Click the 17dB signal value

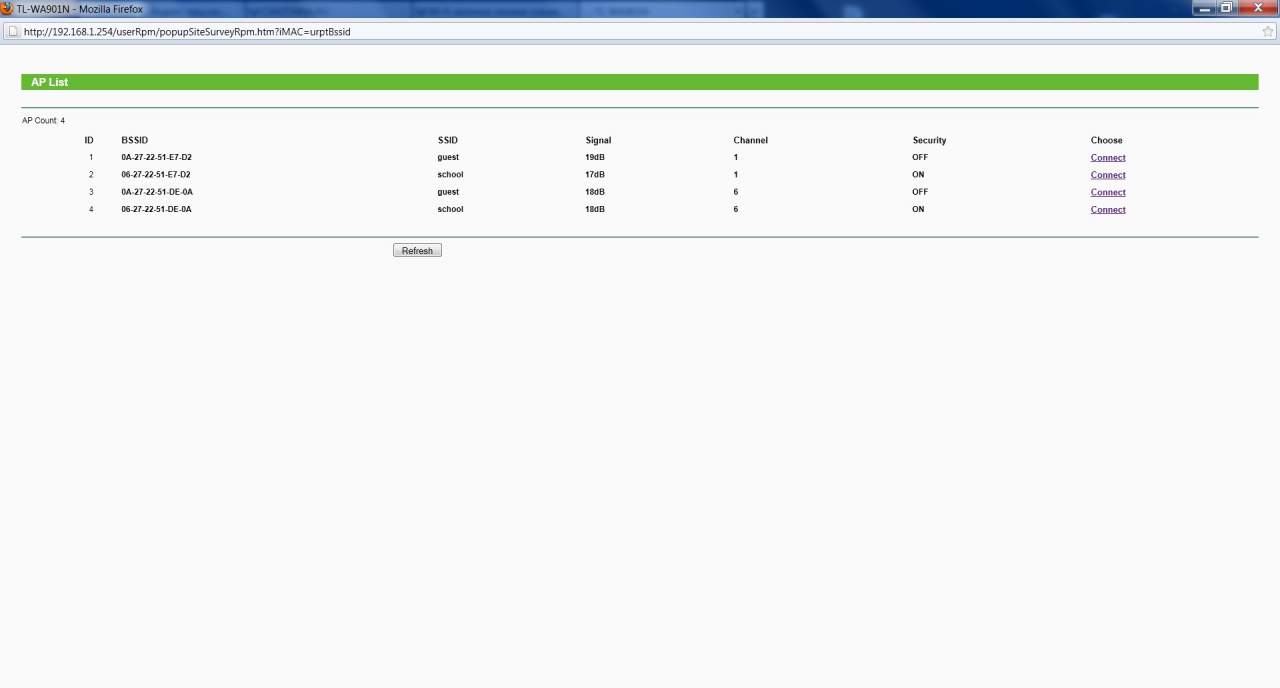(x=595, y=175)
